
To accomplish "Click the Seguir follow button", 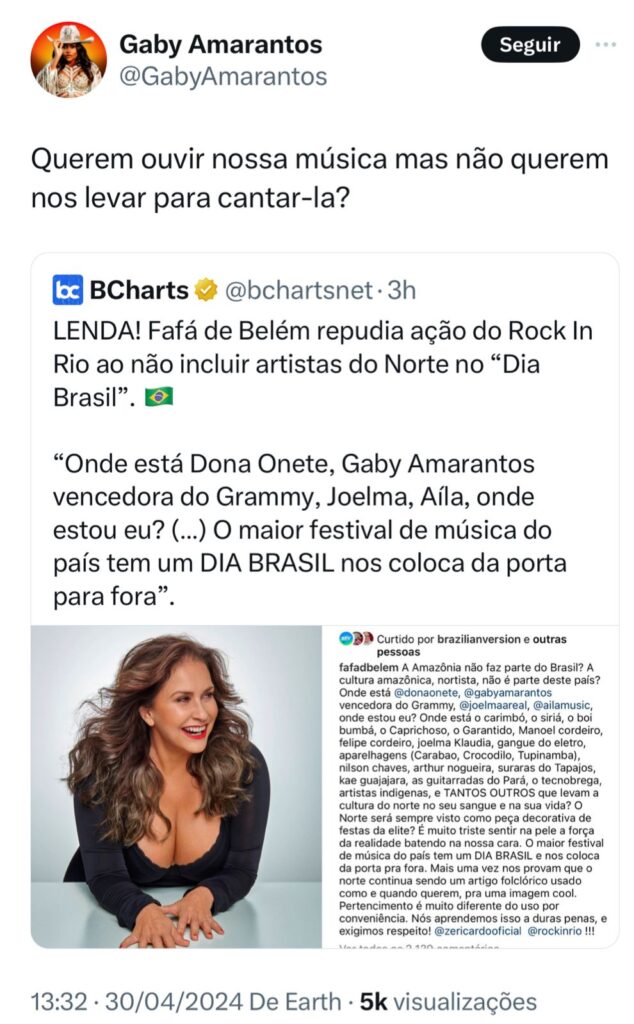I will click(530, 45).
